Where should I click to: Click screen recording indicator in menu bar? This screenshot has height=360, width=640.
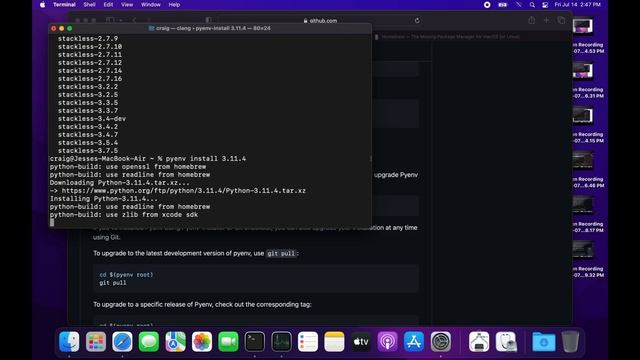[x=487, y=4]
